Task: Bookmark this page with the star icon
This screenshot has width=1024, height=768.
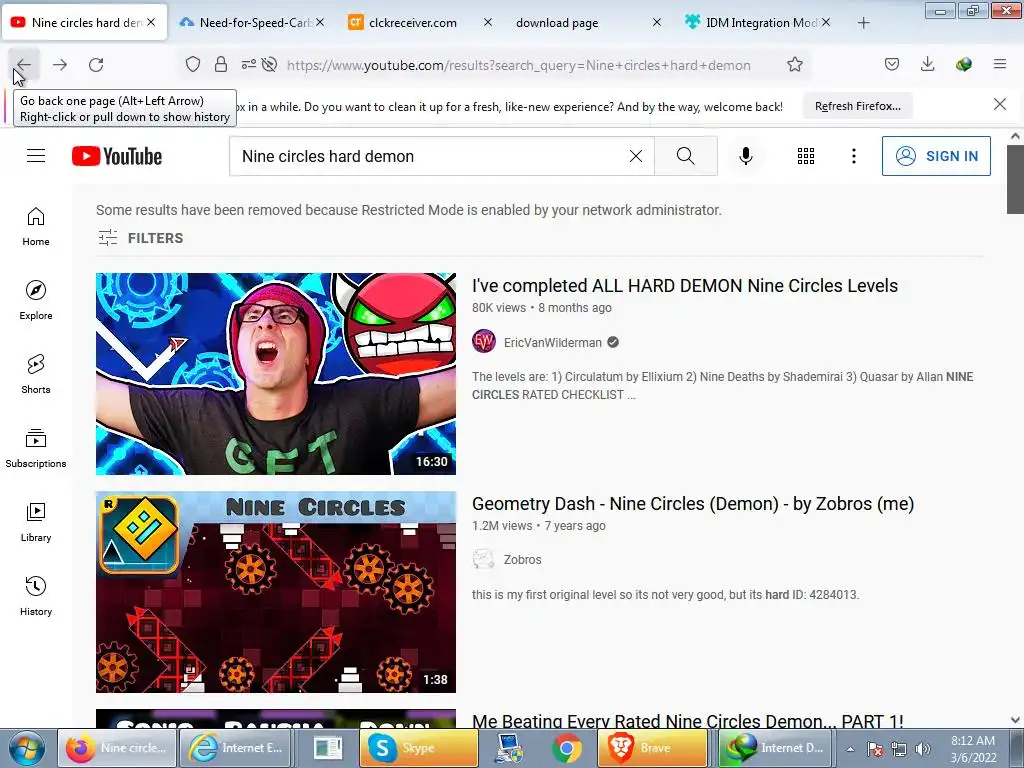Action: [x=795, y=65]
